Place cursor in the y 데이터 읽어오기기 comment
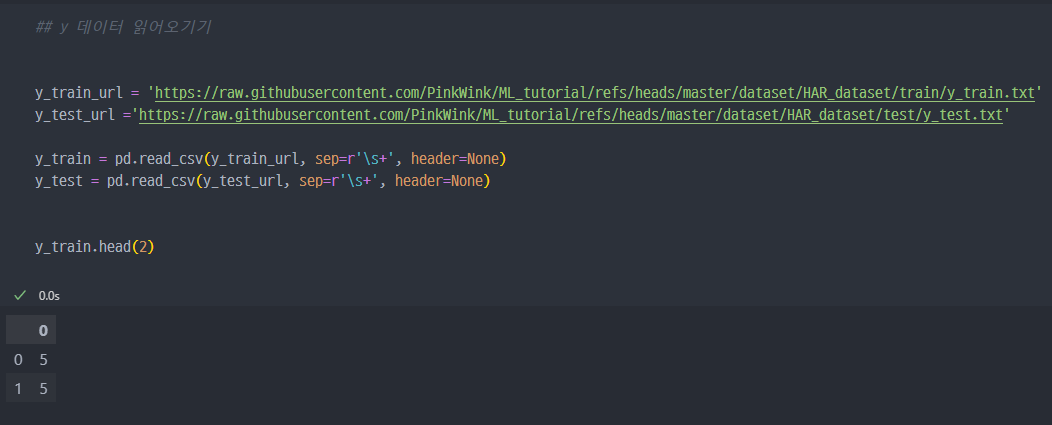This screenshot has width=1052, height=425. point(123,28)
